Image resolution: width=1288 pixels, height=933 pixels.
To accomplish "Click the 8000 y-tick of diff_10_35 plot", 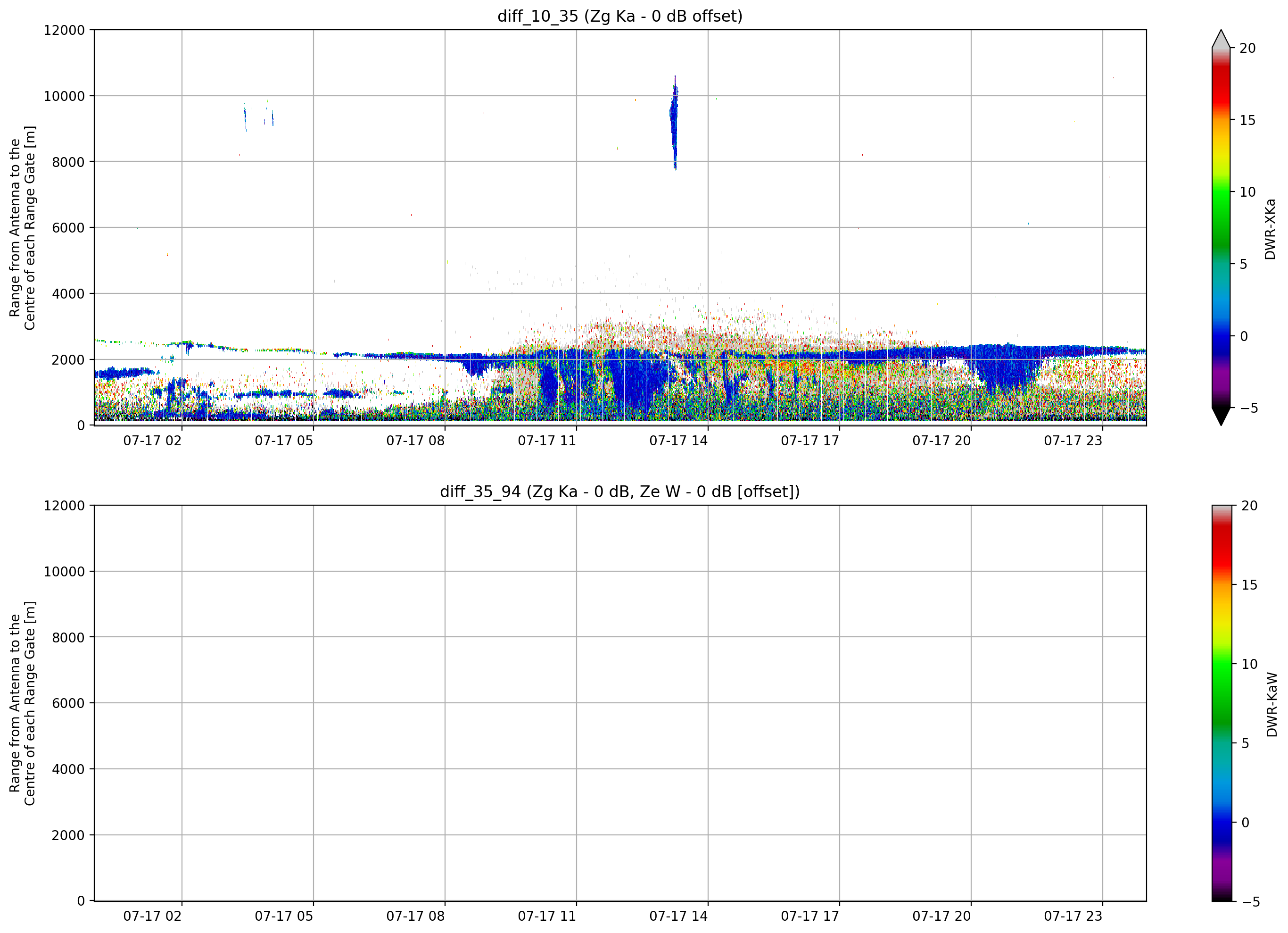I will tap(68, 162).
